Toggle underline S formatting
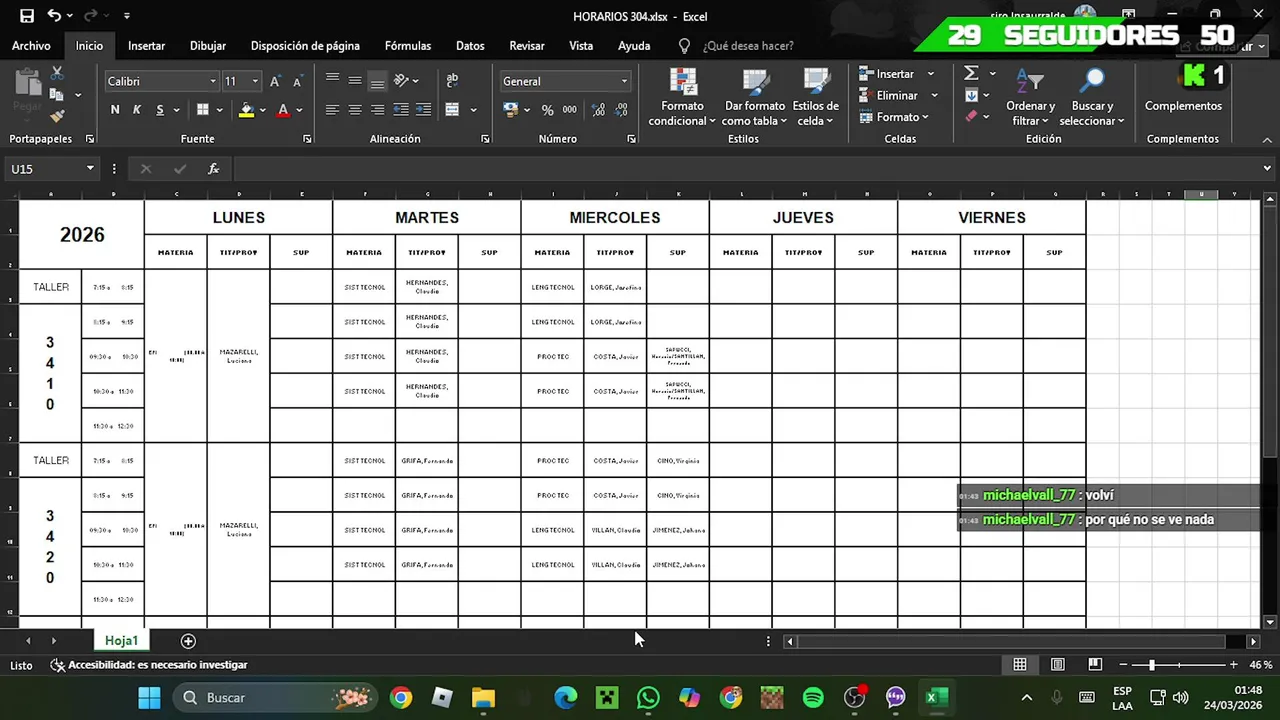1280x720 pixels. pyautogui.click(x=160, y=110)
